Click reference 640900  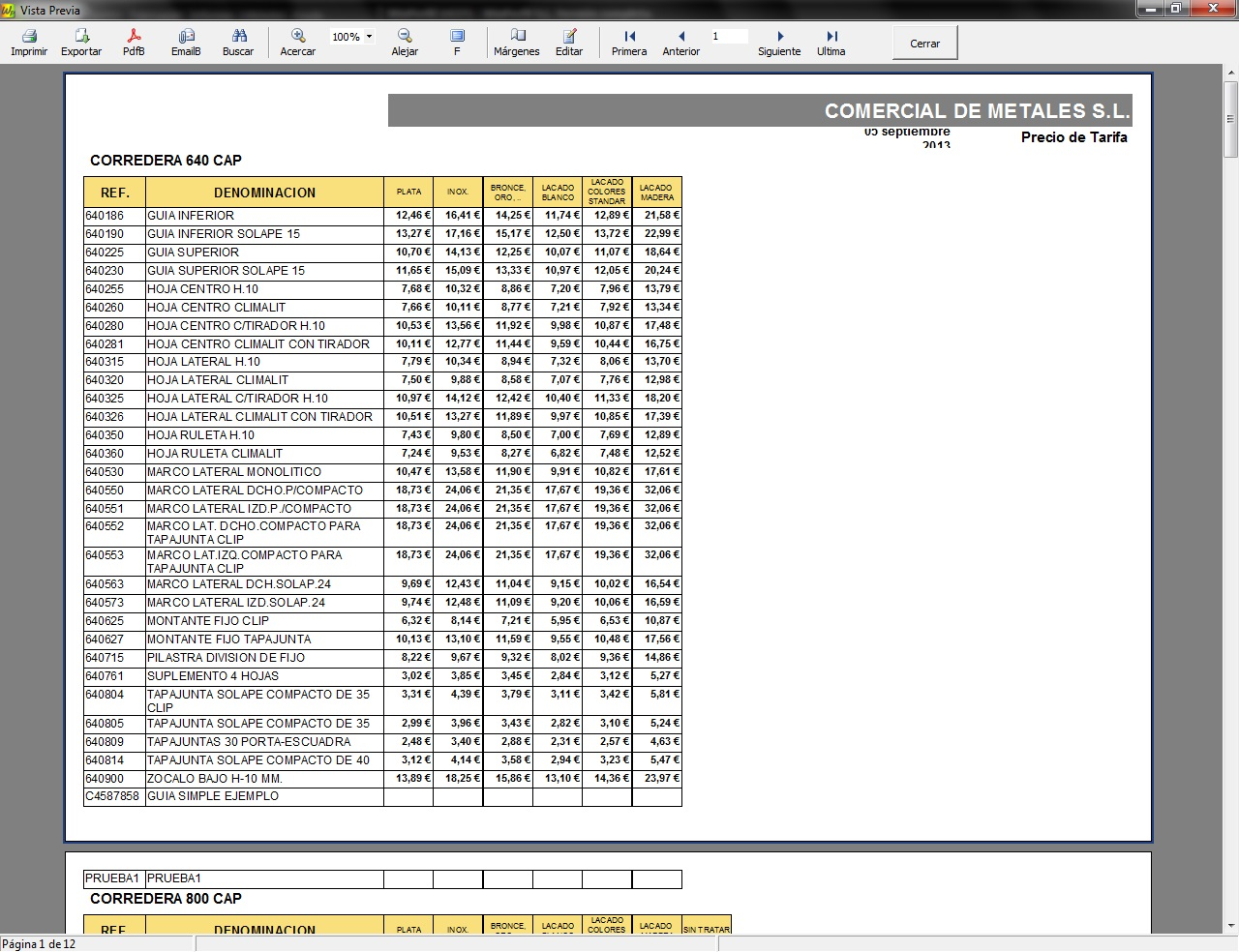(x=105, y=779)
